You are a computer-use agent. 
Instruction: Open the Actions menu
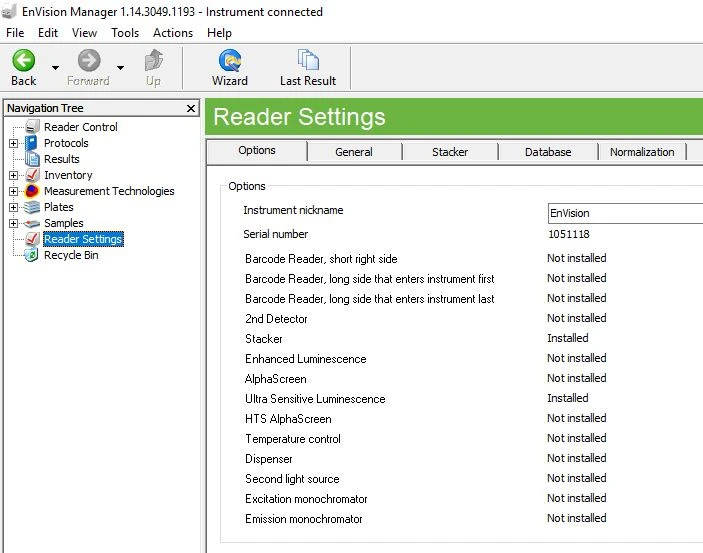173,33
